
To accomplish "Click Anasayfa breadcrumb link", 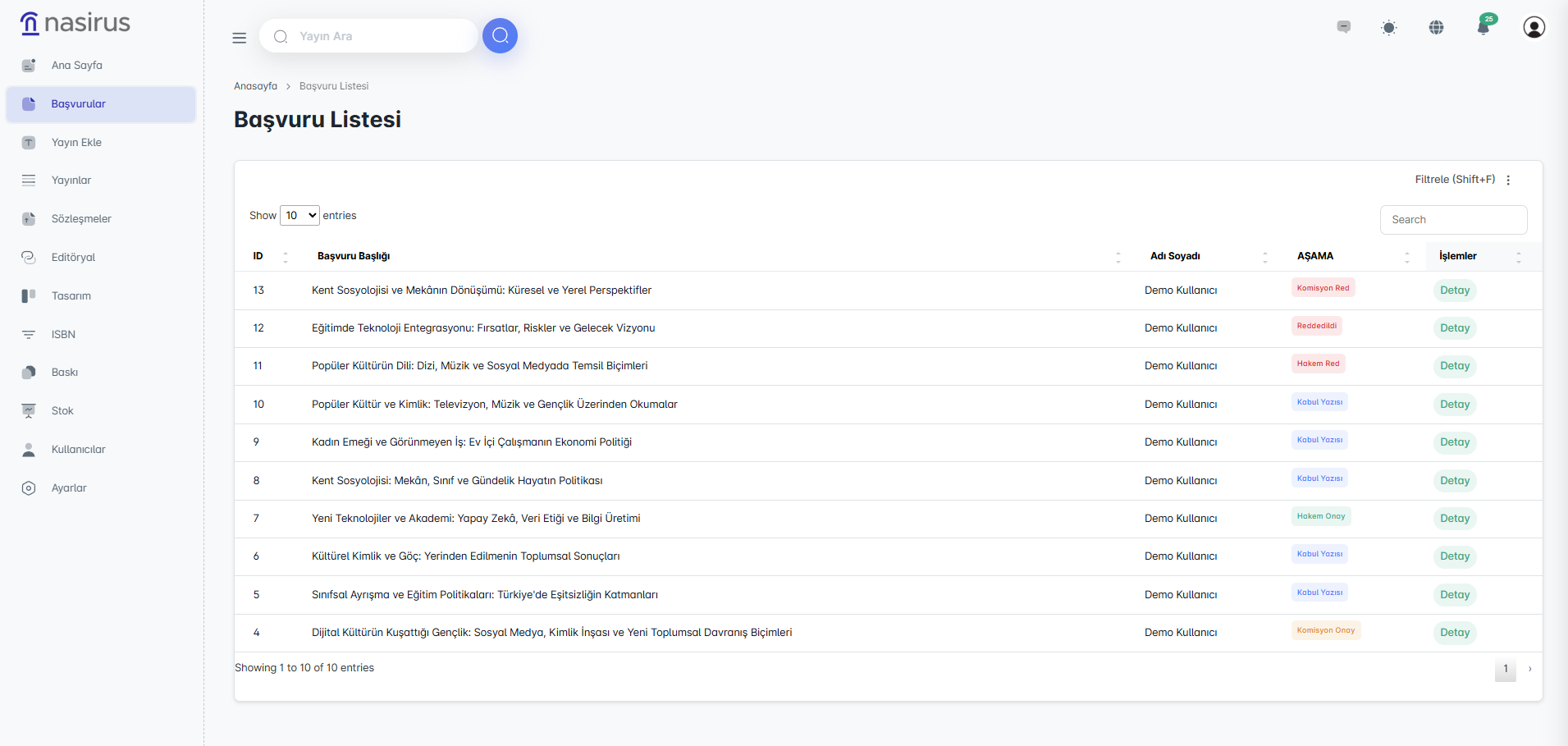I will [255, 86].
